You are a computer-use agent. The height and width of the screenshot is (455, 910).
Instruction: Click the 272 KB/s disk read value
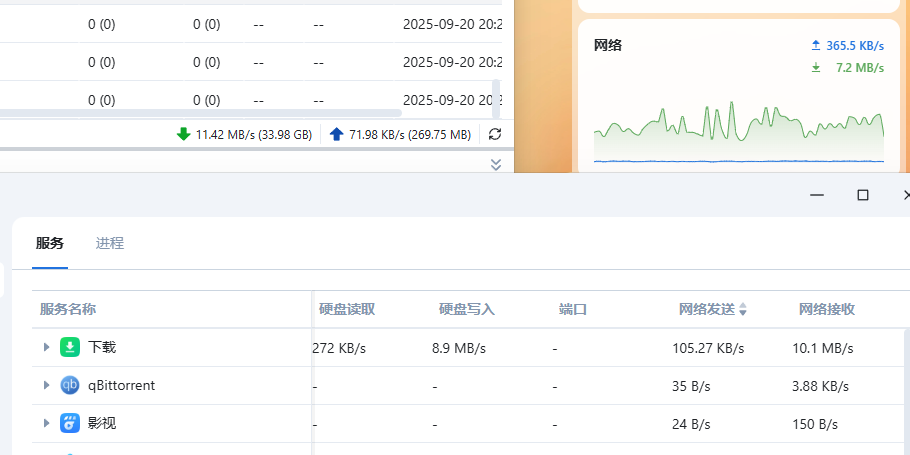pyautogui.click(x=340, y=348)
